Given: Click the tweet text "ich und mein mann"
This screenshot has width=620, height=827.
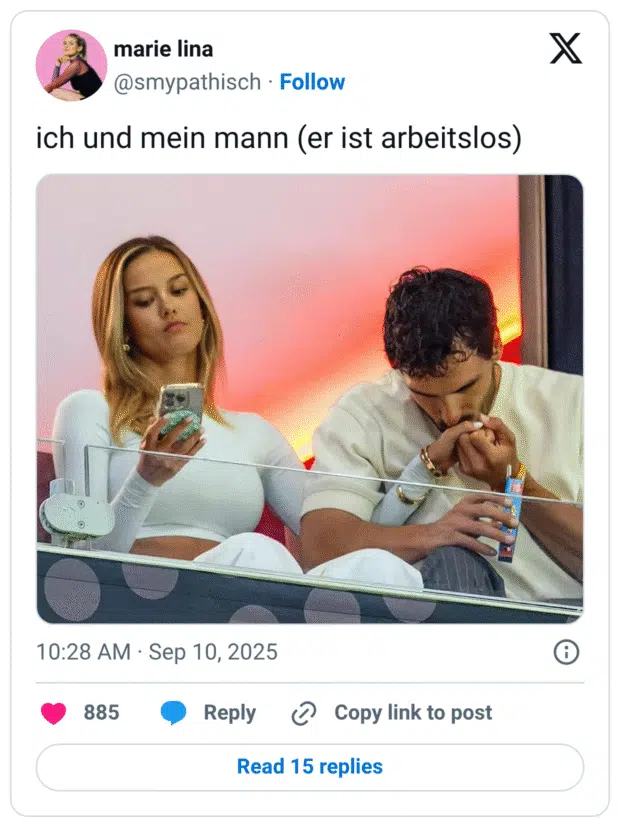Looking at the screenshot, I should [162, 138].
